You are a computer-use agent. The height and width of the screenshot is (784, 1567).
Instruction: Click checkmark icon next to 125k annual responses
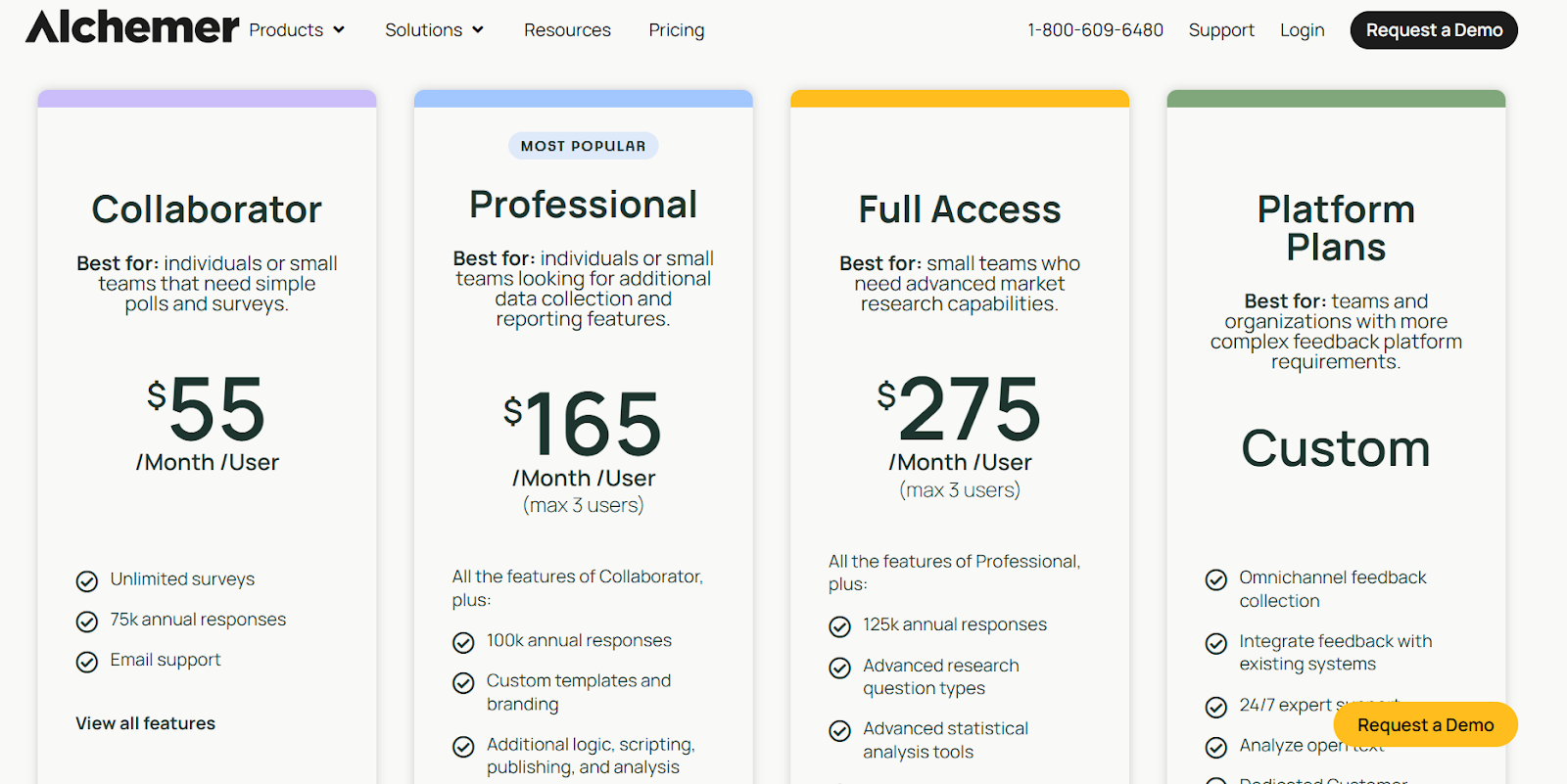[839, 626]
